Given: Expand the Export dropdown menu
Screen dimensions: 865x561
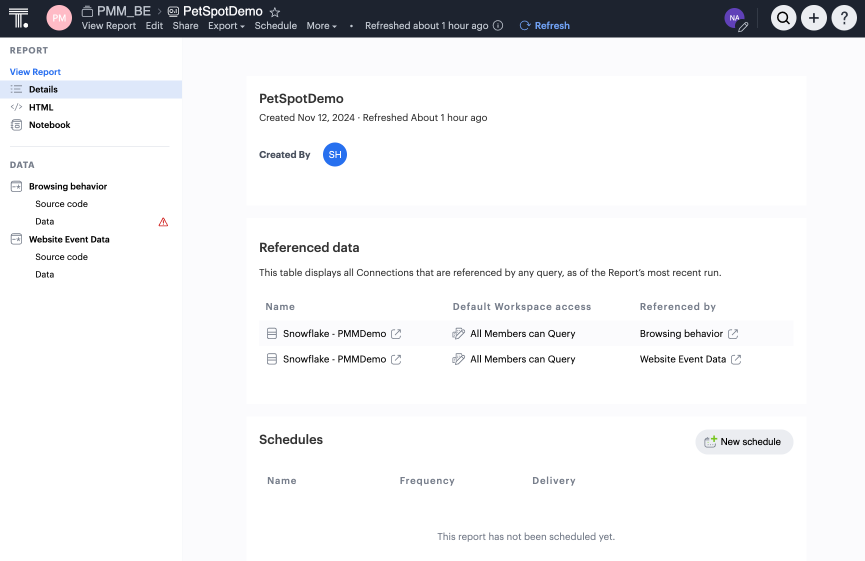Looking at the screenshot, I should point(226,26).
